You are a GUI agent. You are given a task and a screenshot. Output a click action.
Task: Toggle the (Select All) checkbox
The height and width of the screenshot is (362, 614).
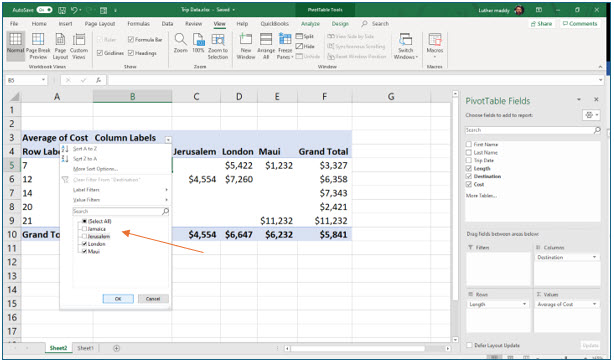pos(84,221)
